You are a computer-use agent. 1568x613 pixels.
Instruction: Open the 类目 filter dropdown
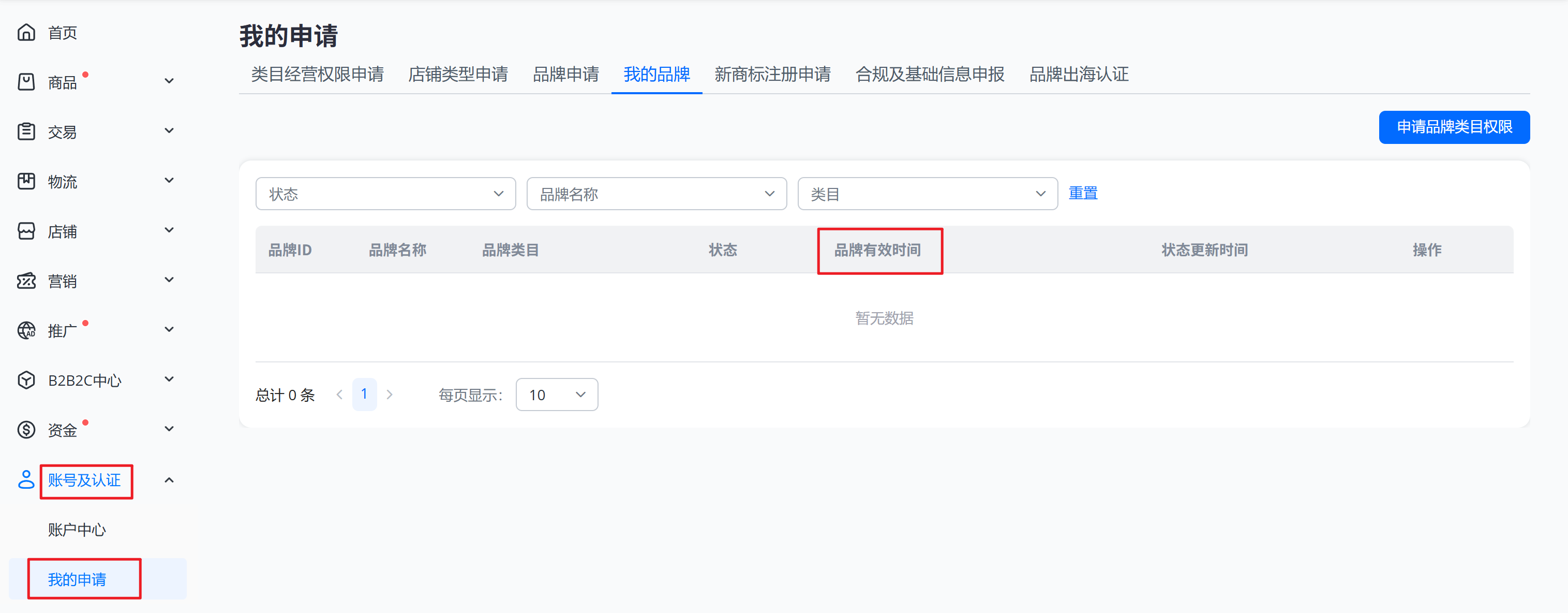[927, 194]
